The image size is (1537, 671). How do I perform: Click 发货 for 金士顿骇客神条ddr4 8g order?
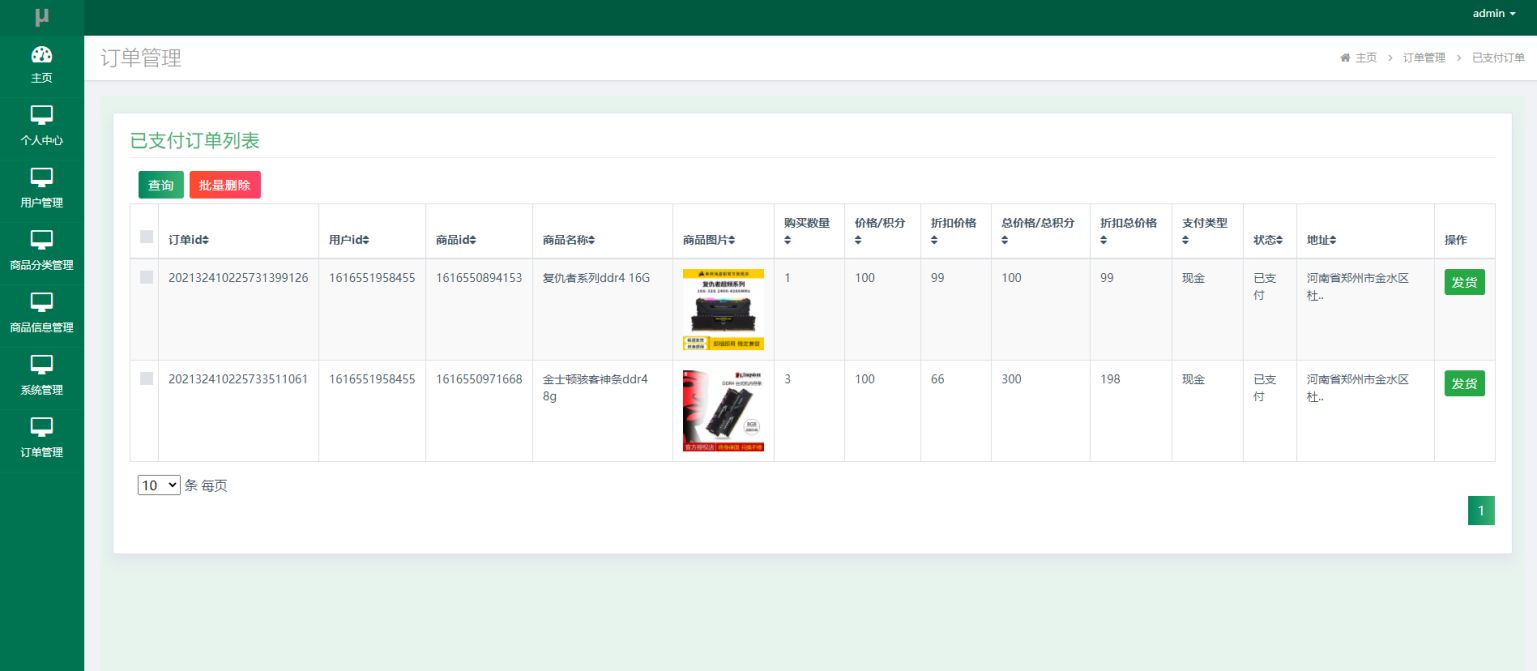pyautogui.click(x=1464, y=383)
